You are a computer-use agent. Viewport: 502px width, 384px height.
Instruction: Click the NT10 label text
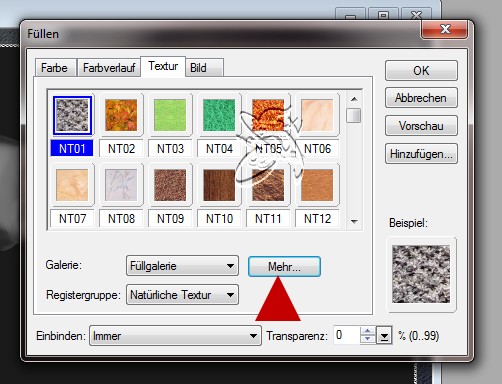click(219, 218)
